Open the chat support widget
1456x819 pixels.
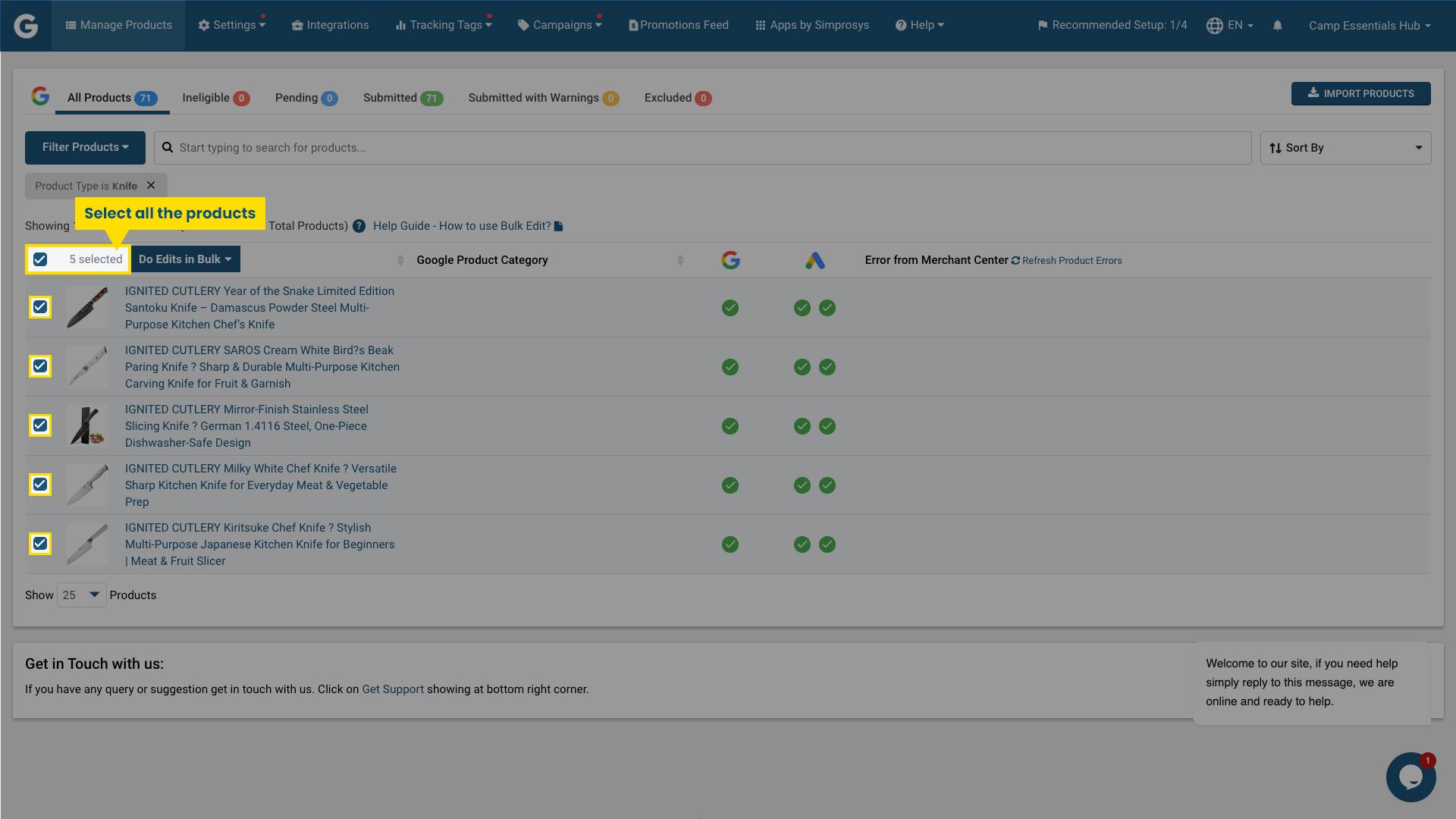tap(1410, 777)
